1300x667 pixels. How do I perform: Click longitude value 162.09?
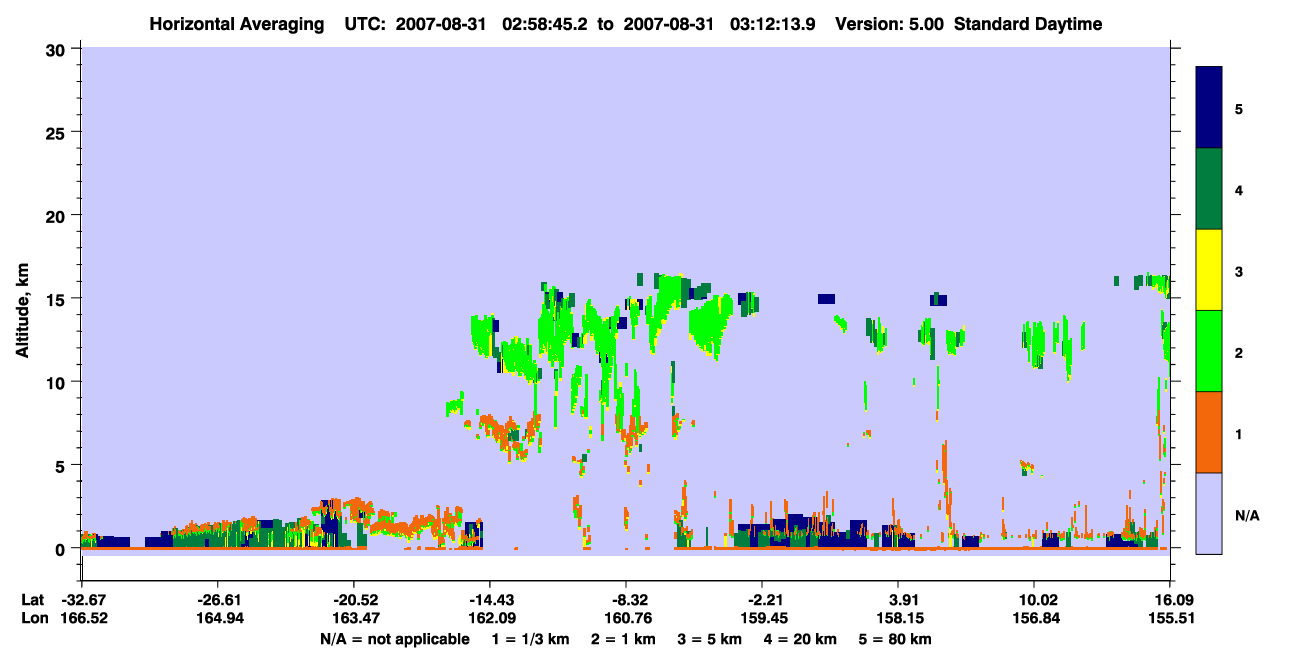pyautogui.click(x=490, y=619)
